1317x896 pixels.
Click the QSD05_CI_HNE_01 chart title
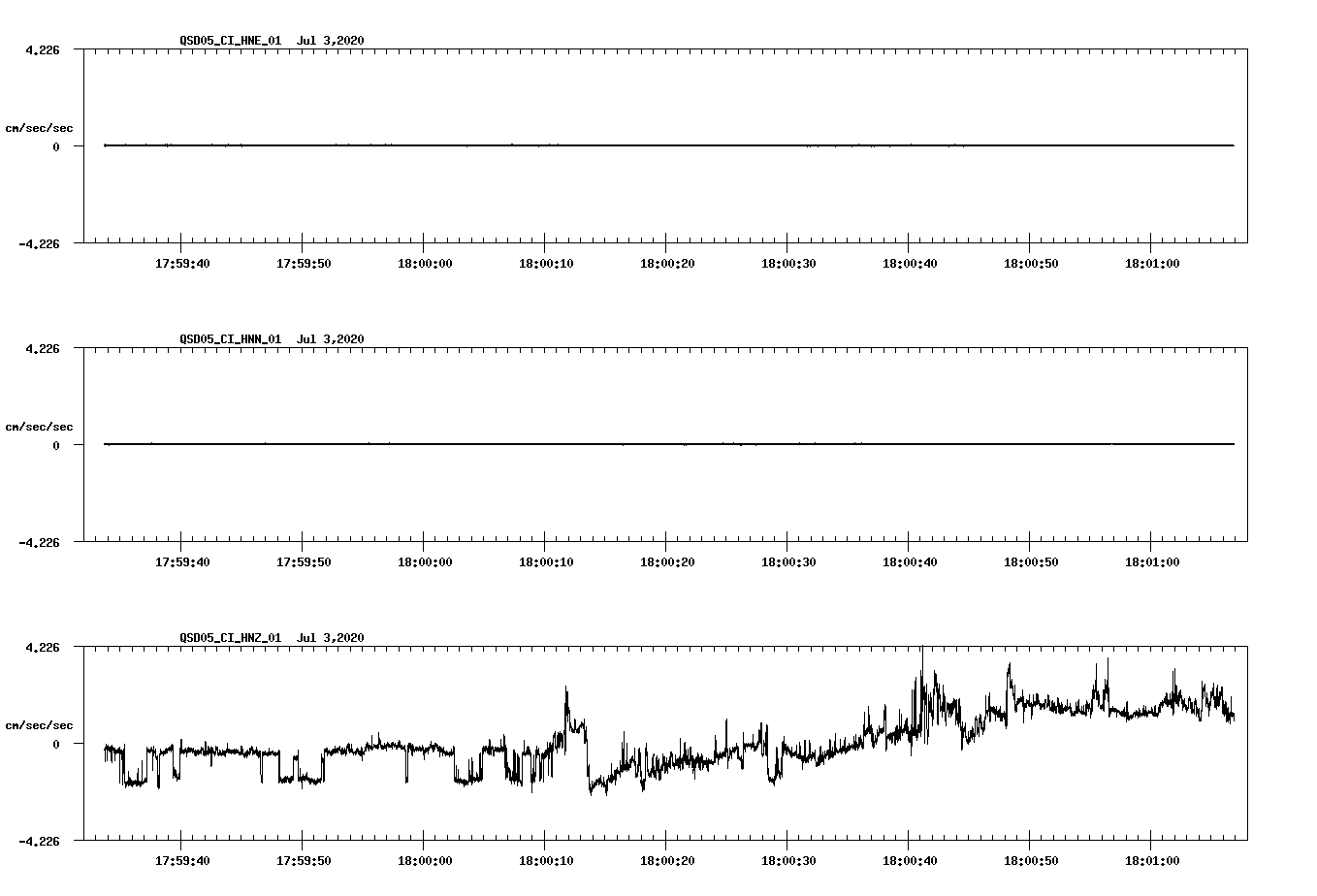pos(273,40)
